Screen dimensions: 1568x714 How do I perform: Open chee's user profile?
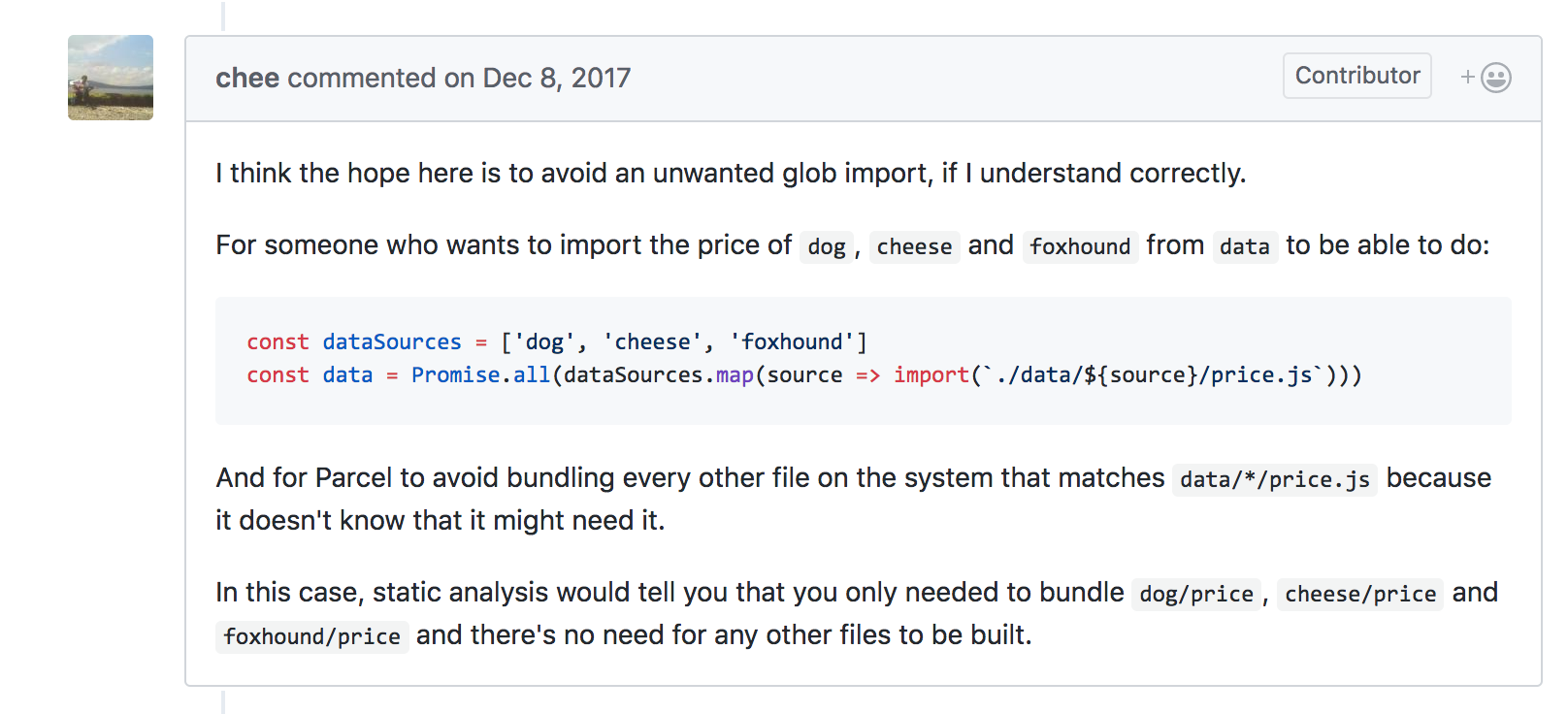click(246, 78)
